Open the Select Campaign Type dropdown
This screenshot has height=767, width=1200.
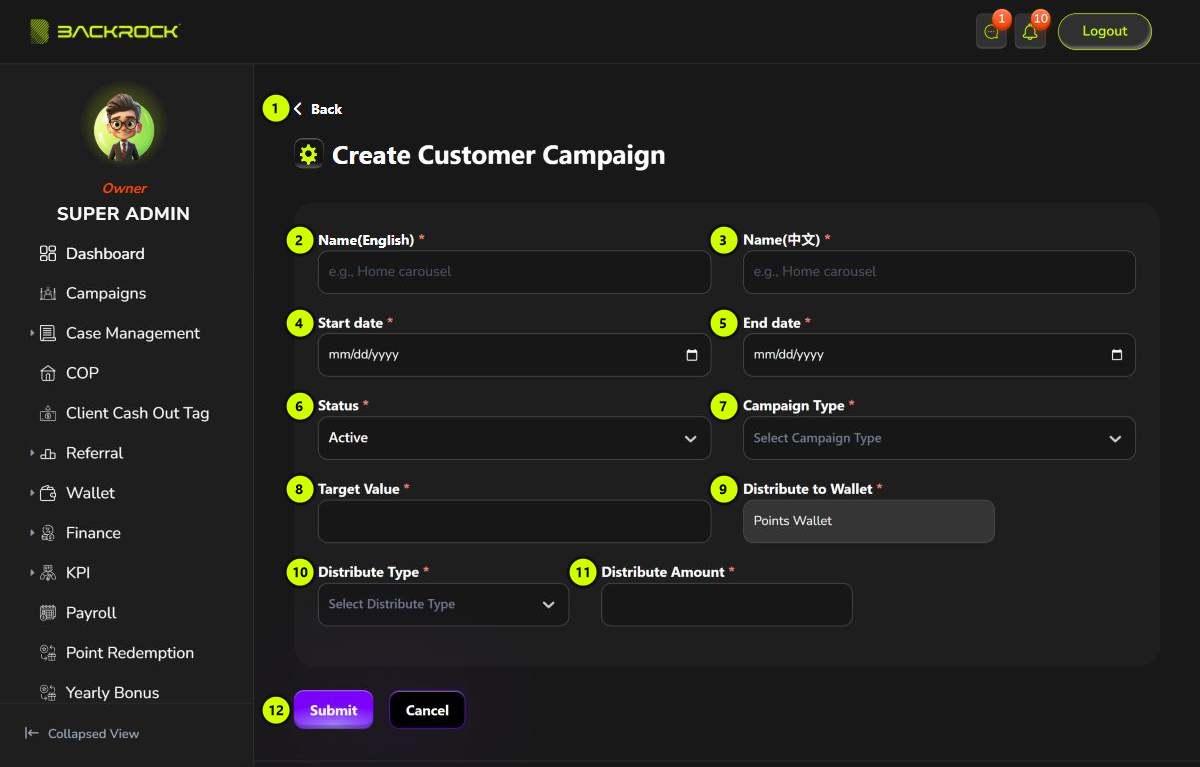click(939, 438)
